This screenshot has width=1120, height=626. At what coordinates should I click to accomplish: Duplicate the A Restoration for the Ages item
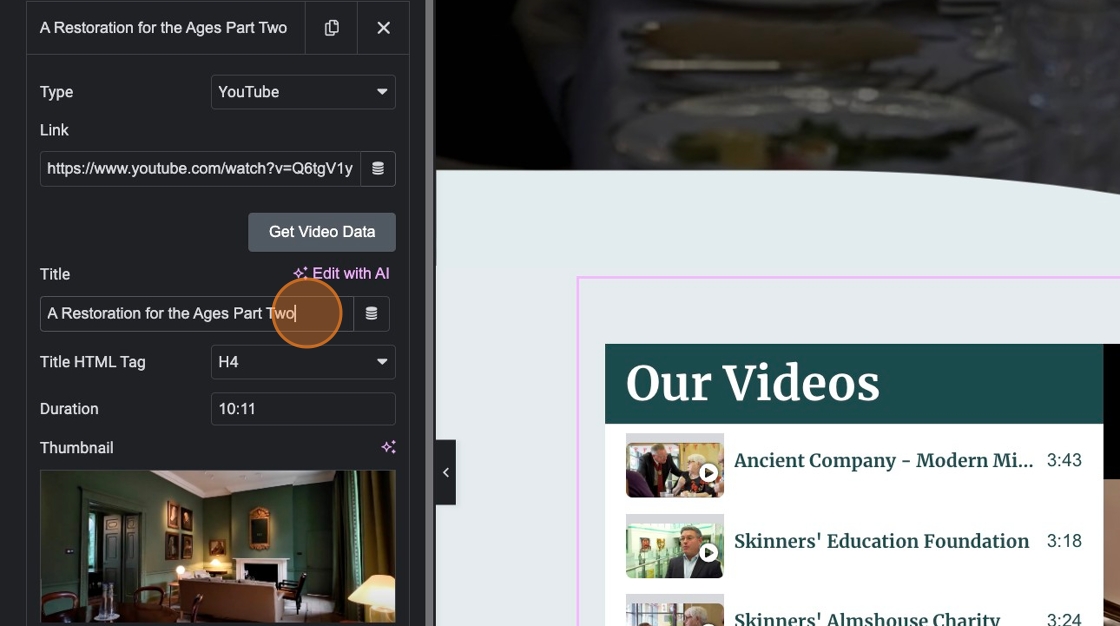tap(331, 28)
